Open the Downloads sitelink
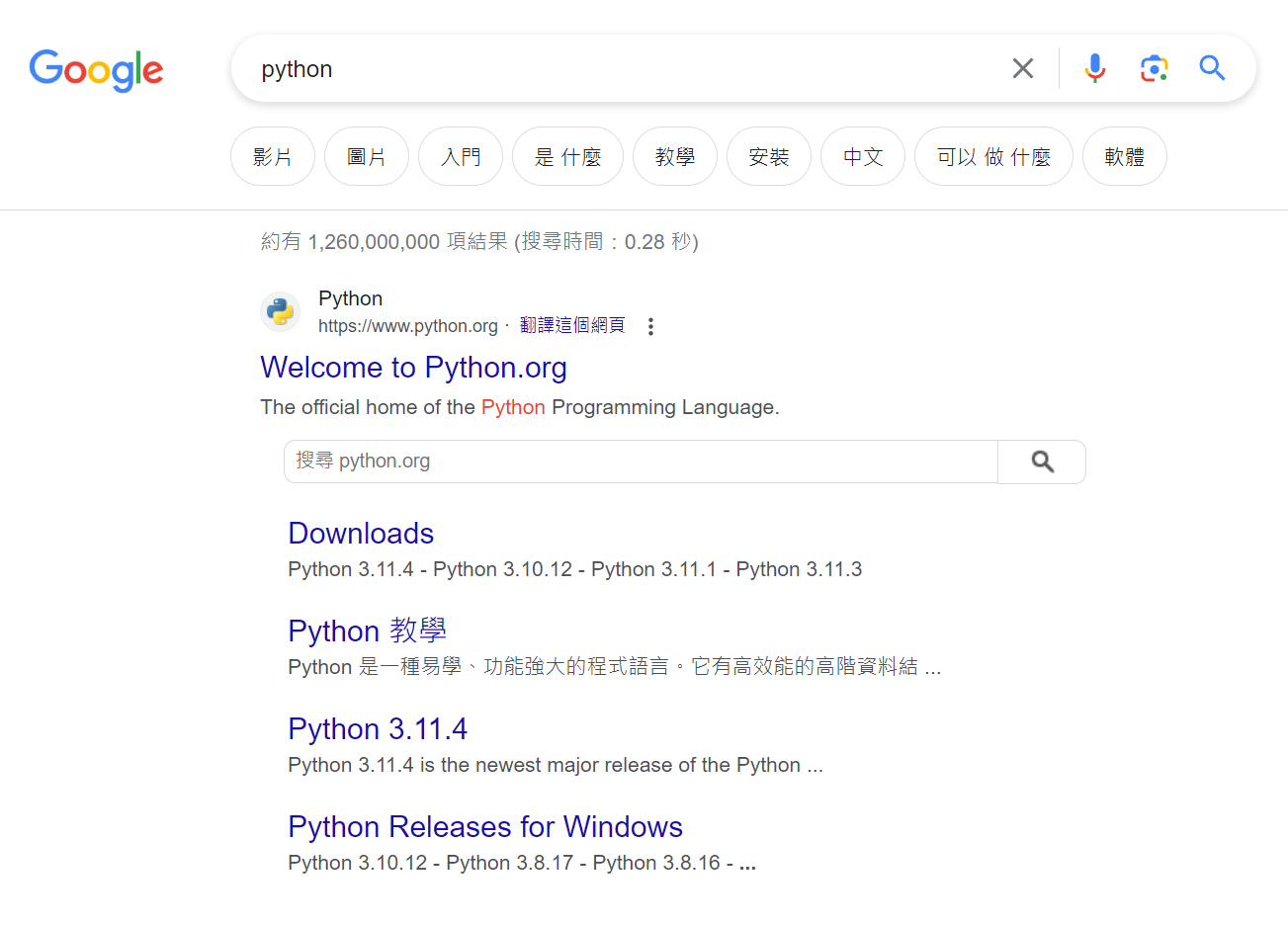Screen dimensions: 1288x925 [361, 534]
